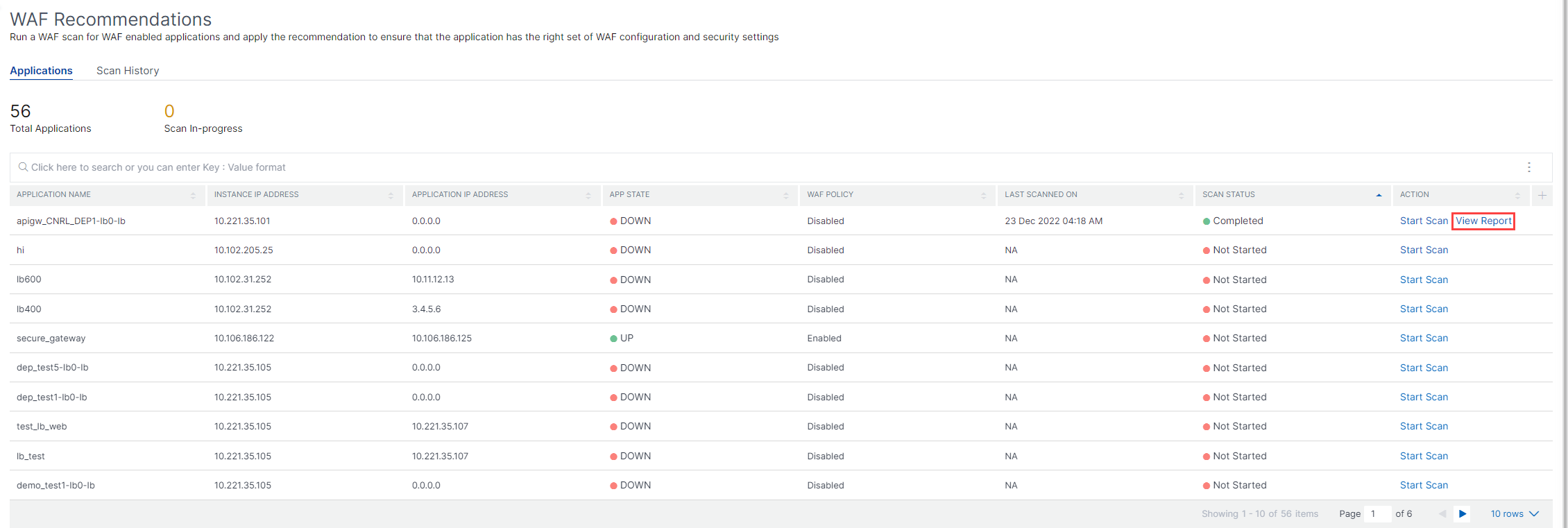Click application name test_lb_web

pyautogui.click(x=42, y=427)
